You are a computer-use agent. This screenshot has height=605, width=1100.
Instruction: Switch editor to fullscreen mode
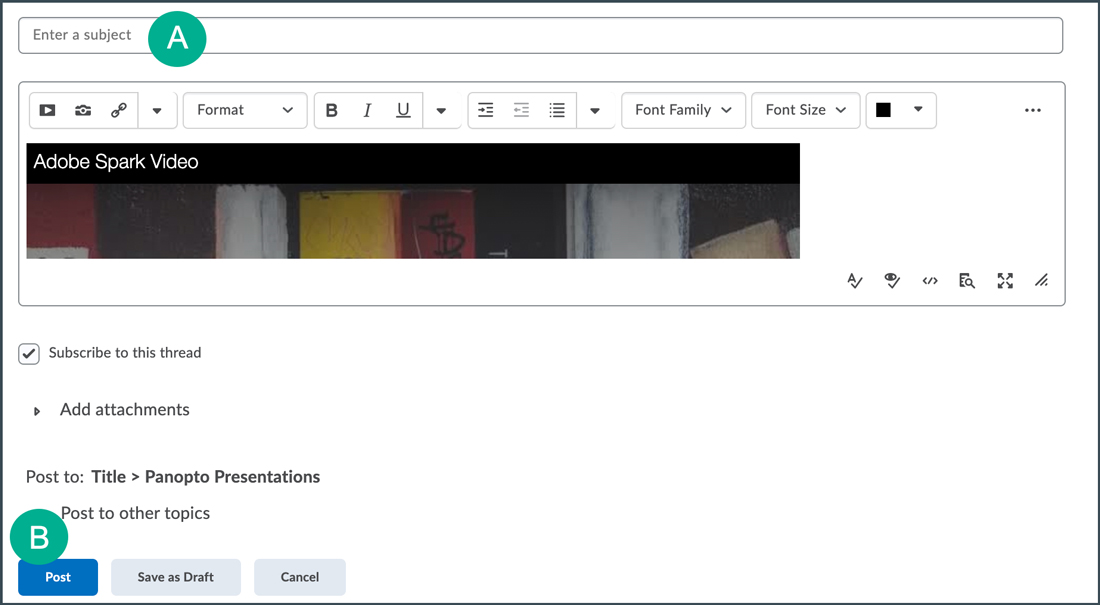tap(1005, 281)
